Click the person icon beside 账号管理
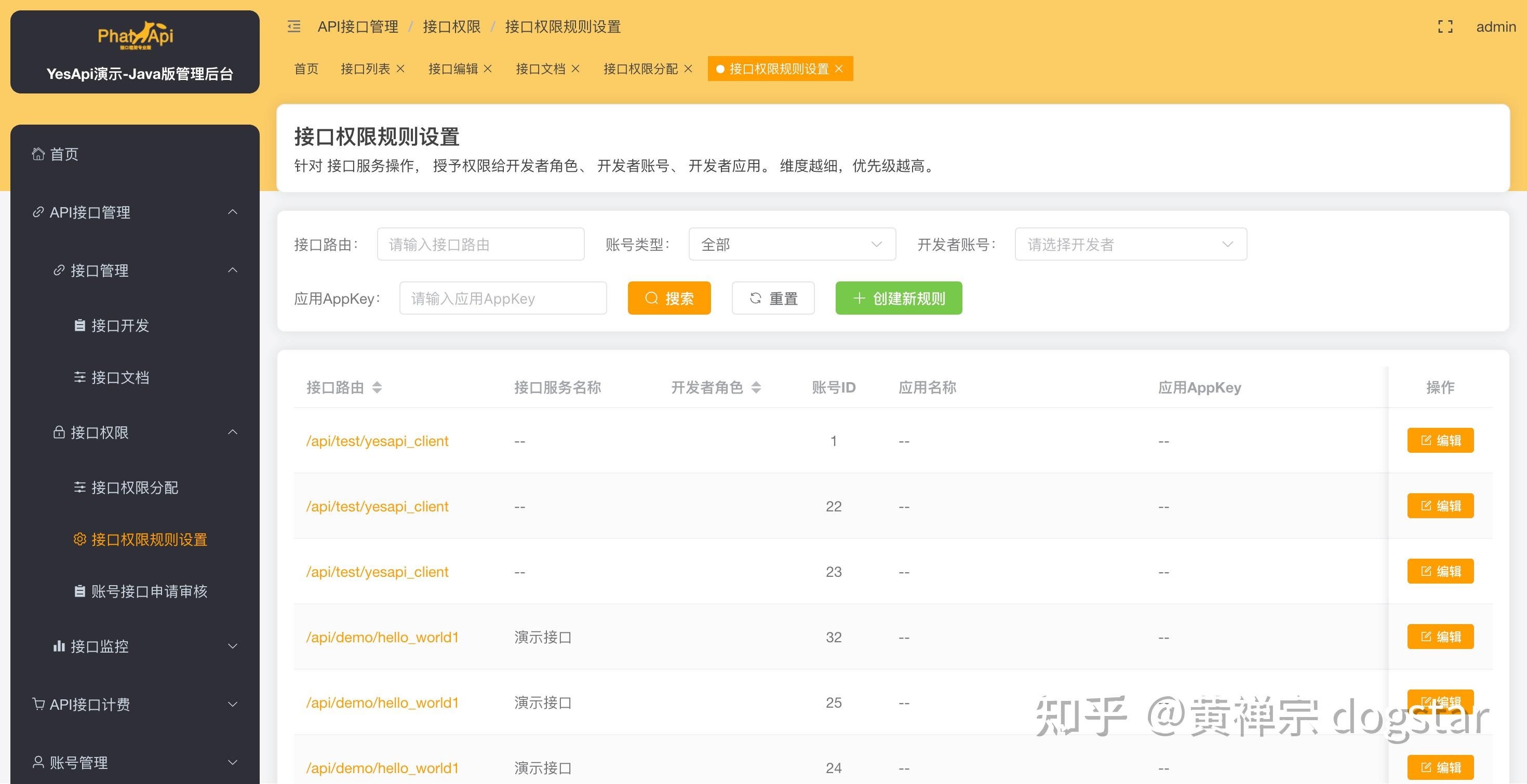Screen dimensions: 1527x784 38,762
